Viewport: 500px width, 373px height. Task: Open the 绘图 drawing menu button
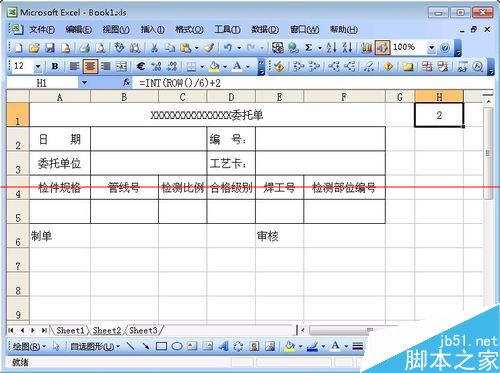[29, 347]
